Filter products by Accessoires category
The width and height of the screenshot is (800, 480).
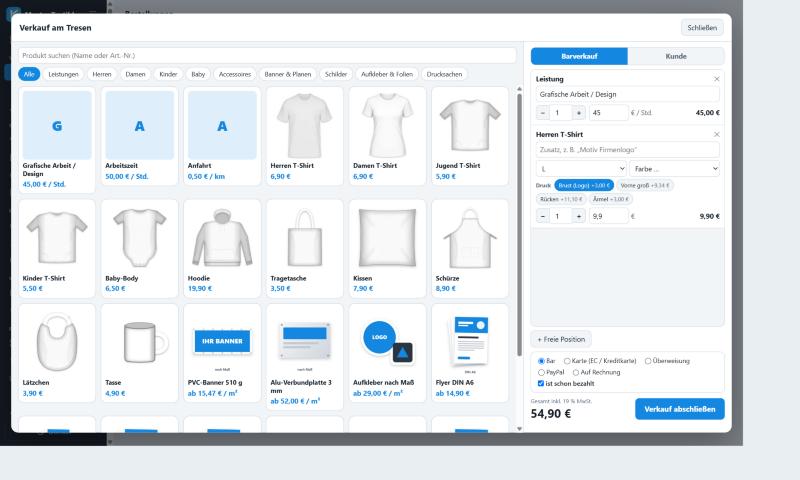(235, 74)
